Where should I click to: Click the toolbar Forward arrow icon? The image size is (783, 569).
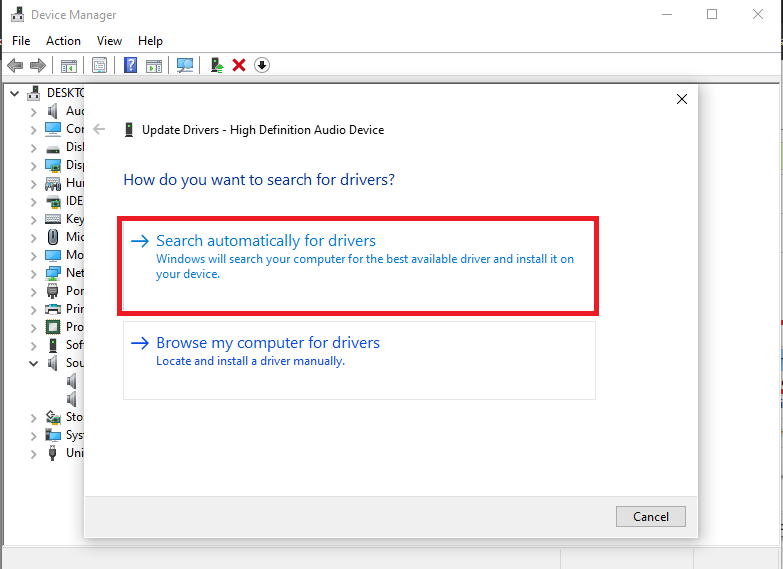(38, 65)
